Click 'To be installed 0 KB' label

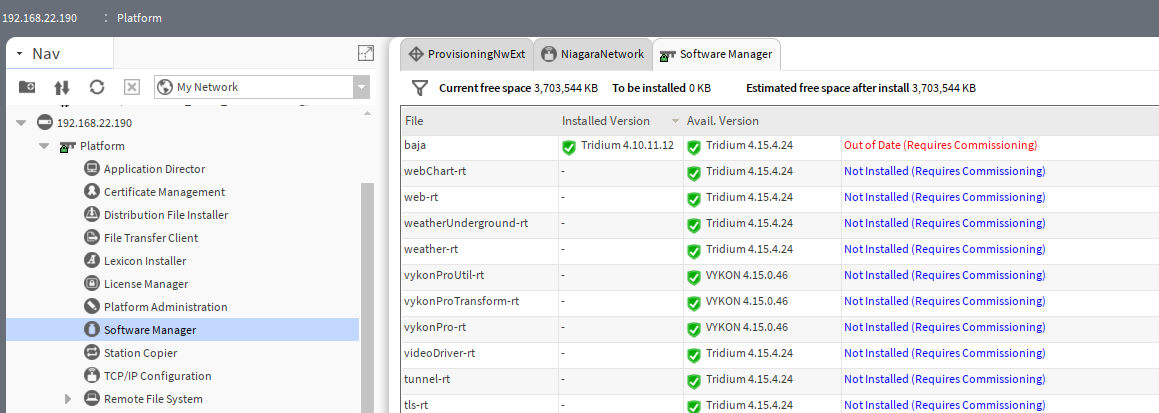(x=662, y=88)
